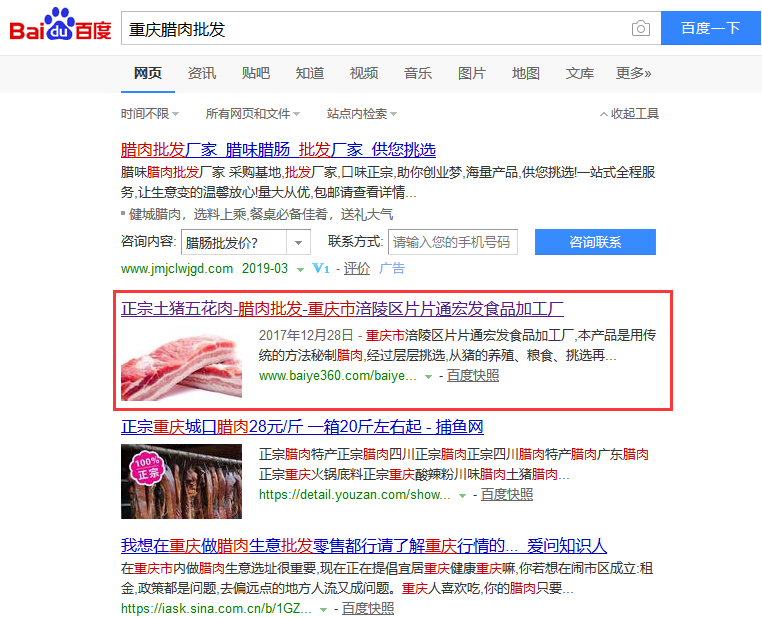Viewport: 762px width, 617px height.
Task: Switch to the 地图 tab
Action: (525, 73)
